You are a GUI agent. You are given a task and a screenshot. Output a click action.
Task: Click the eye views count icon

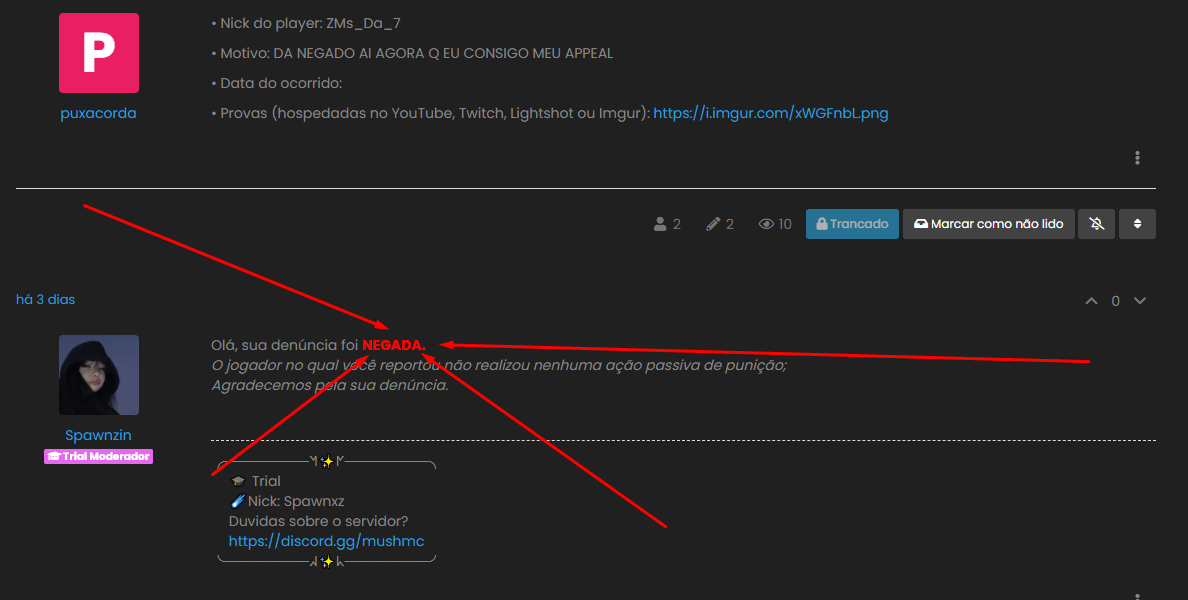[x=767, y=223]
